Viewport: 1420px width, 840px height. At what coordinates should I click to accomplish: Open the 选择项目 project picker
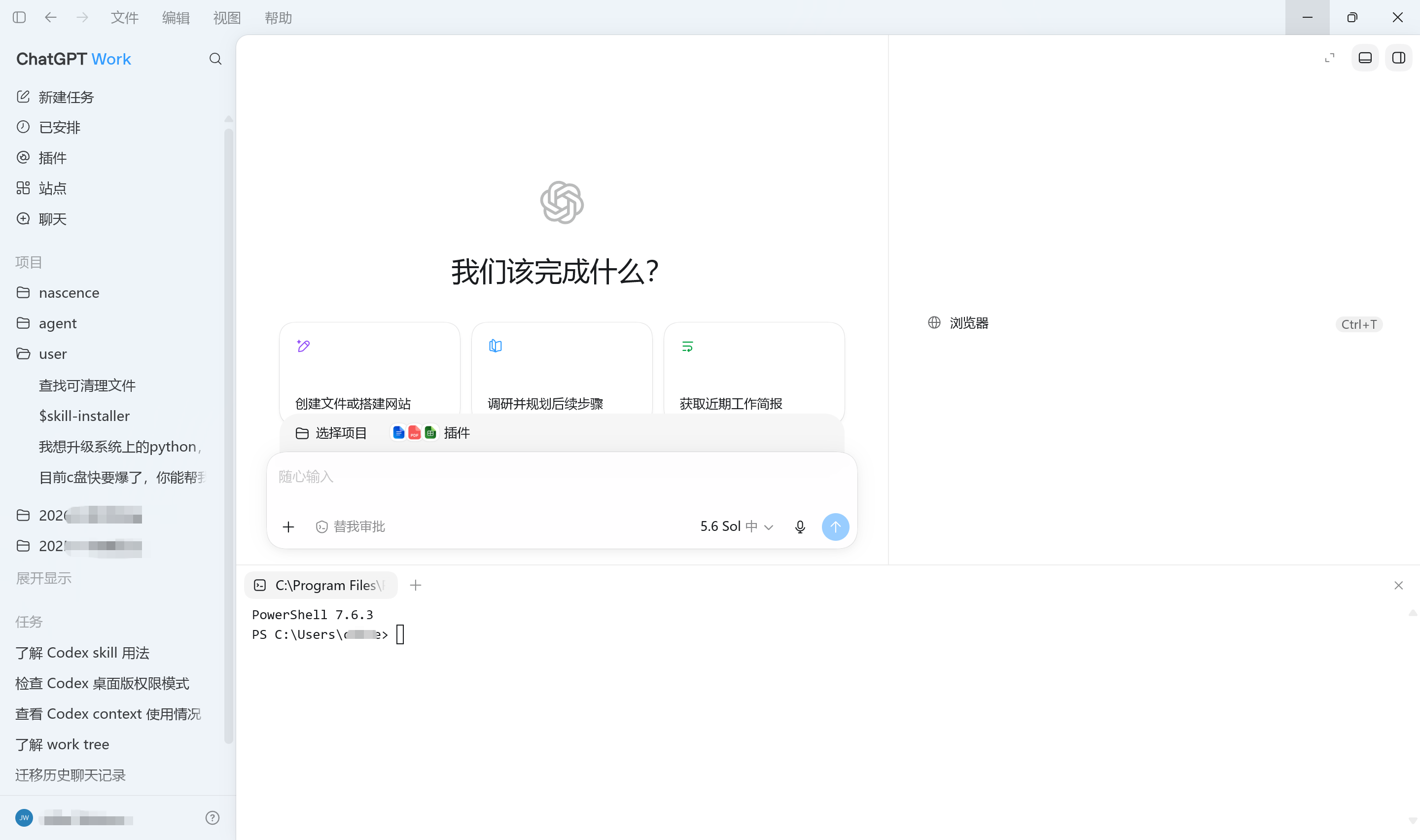point(331,433)
